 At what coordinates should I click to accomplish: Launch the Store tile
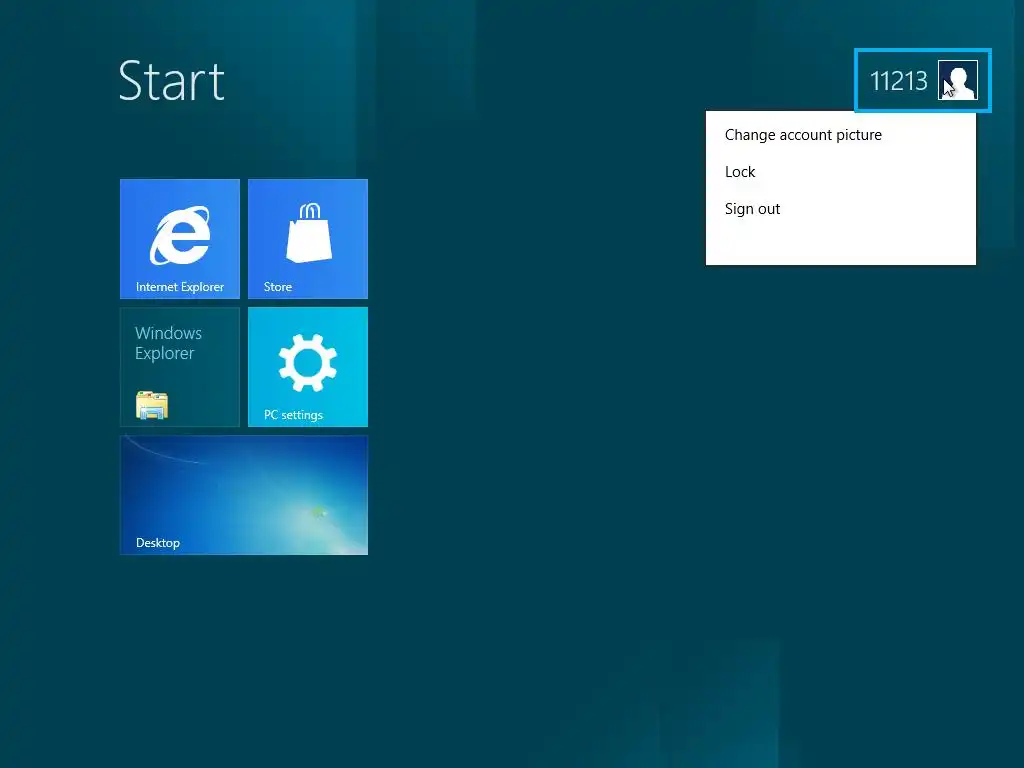tap(308, 239)
